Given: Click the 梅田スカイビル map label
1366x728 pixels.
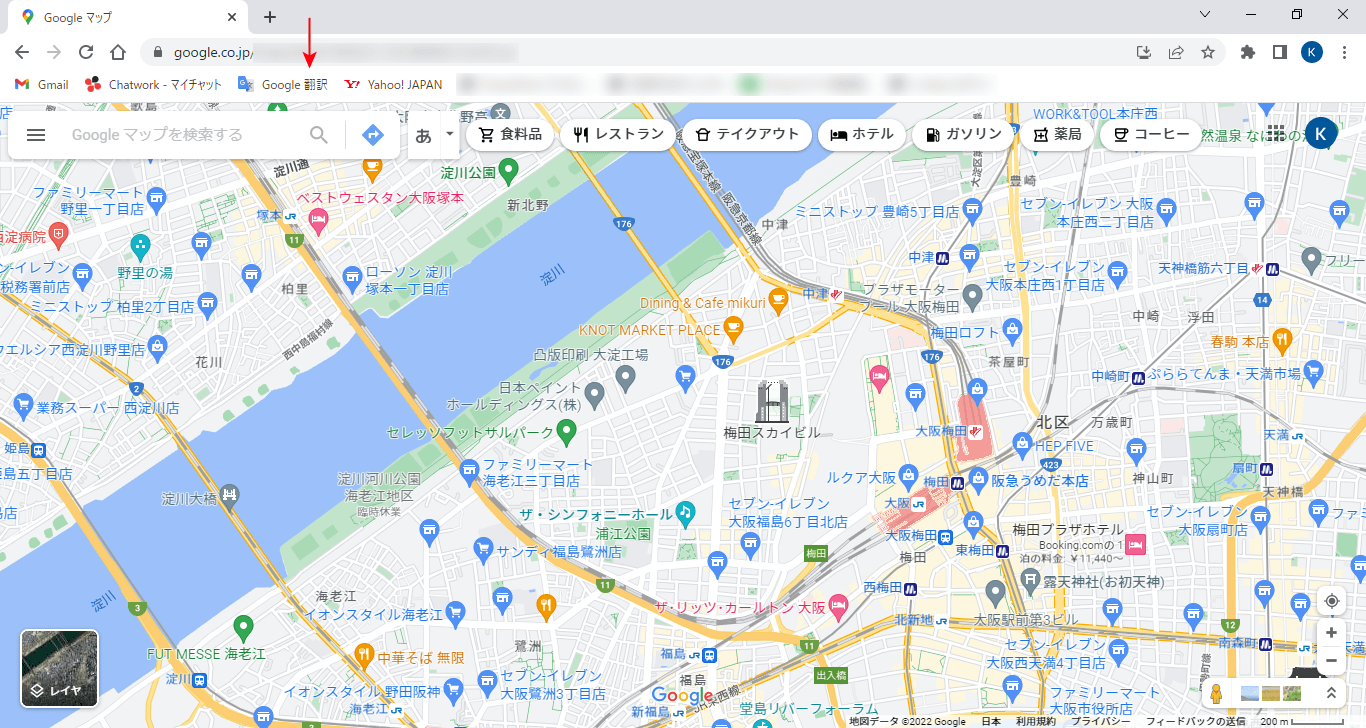Looking at the screenshot, I should pos(771,433).
